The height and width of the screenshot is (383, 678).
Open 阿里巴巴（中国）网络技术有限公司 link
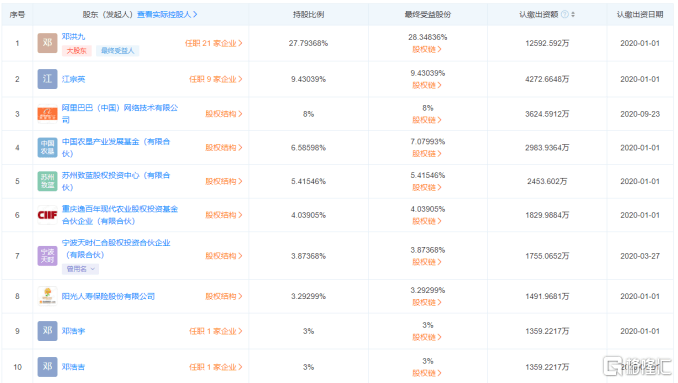click(120, 114)
